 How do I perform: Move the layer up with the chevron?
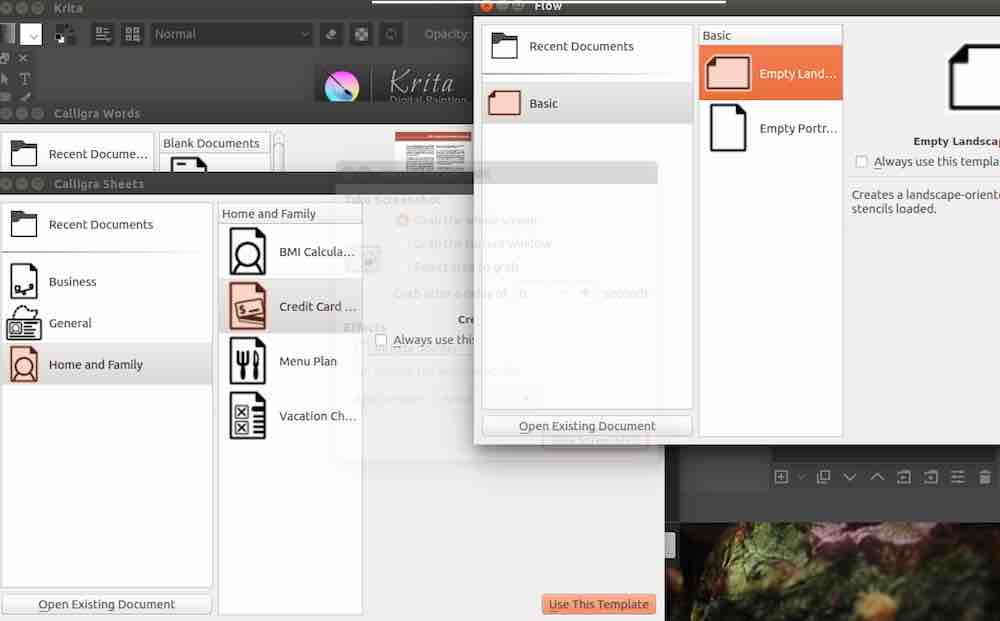[x=877, y=477]
